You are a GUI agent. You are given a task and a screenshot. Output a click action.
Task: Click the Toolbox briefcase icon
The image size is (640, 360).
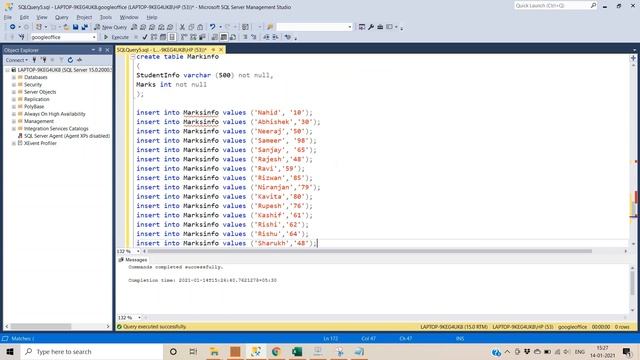[x=380, y=27]
